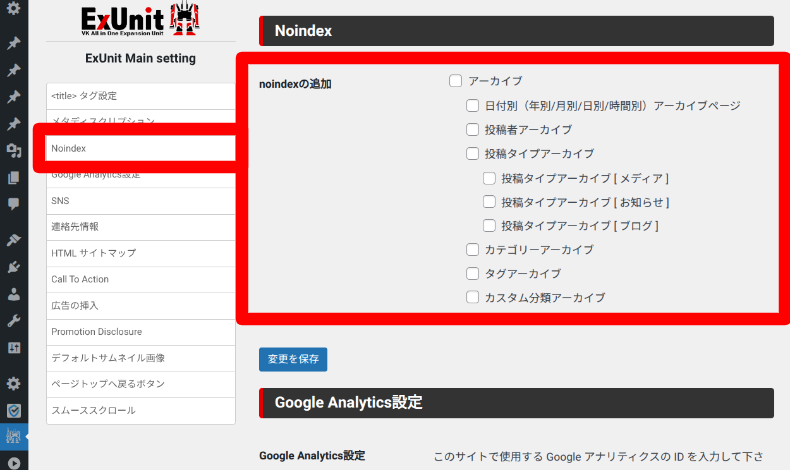Click the ExUnit logo image

pyautogui.click(x=141, y=19)
